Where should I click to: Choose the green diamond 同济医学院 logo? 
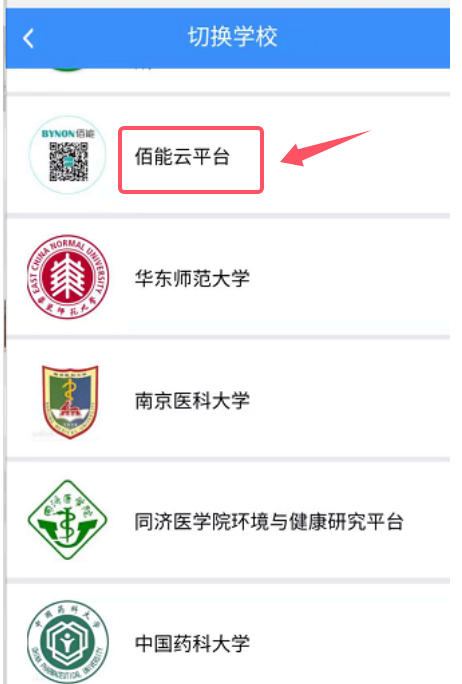coord(68,520)
